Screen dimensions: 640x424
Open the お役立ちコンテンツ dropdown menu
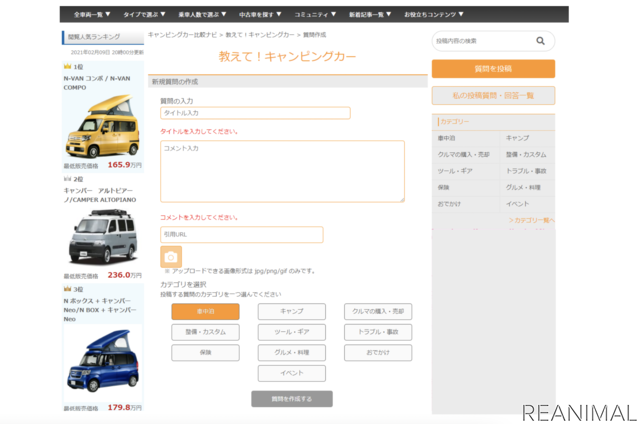tap(433, 14)
